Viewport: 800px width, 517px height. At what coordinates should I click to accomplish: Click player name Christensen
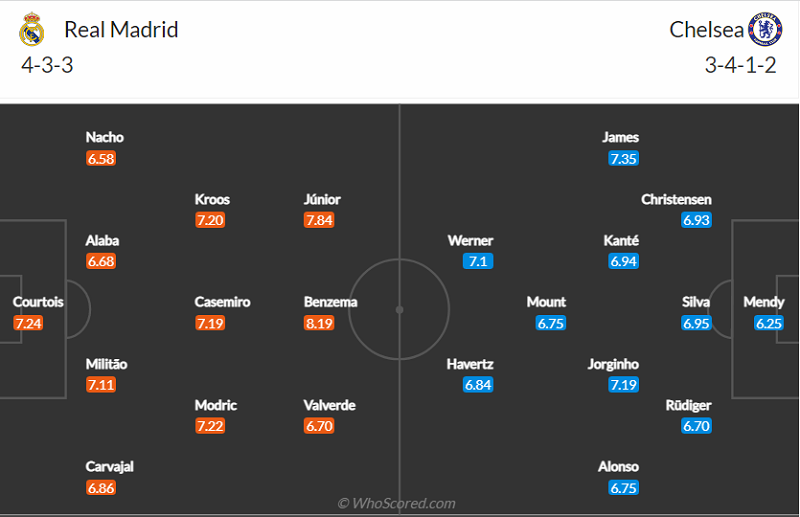(676, 199)
